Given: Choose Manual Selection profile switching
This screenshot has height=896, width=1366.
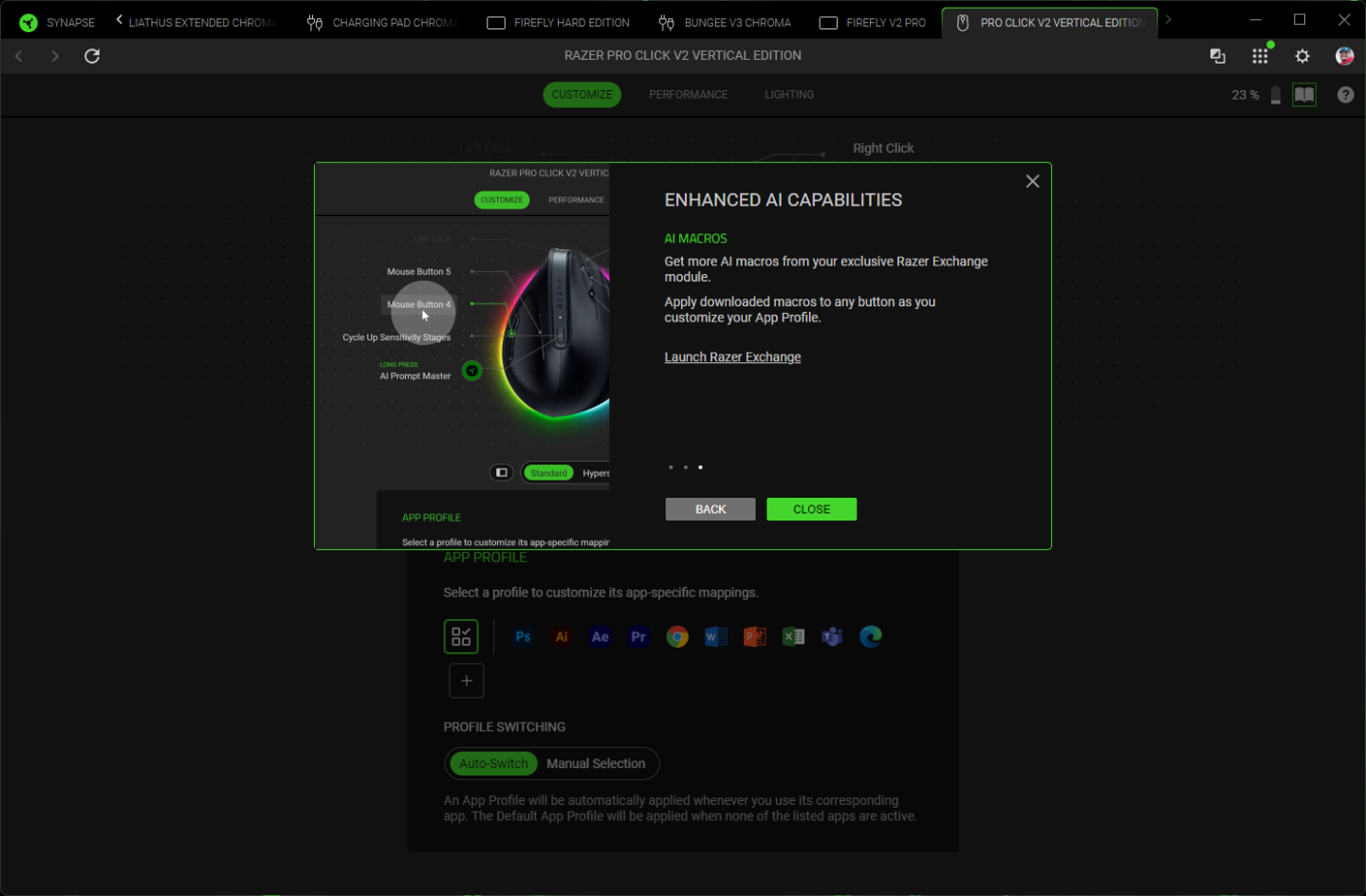Looking at the screenshot, I should coord(596,763).
